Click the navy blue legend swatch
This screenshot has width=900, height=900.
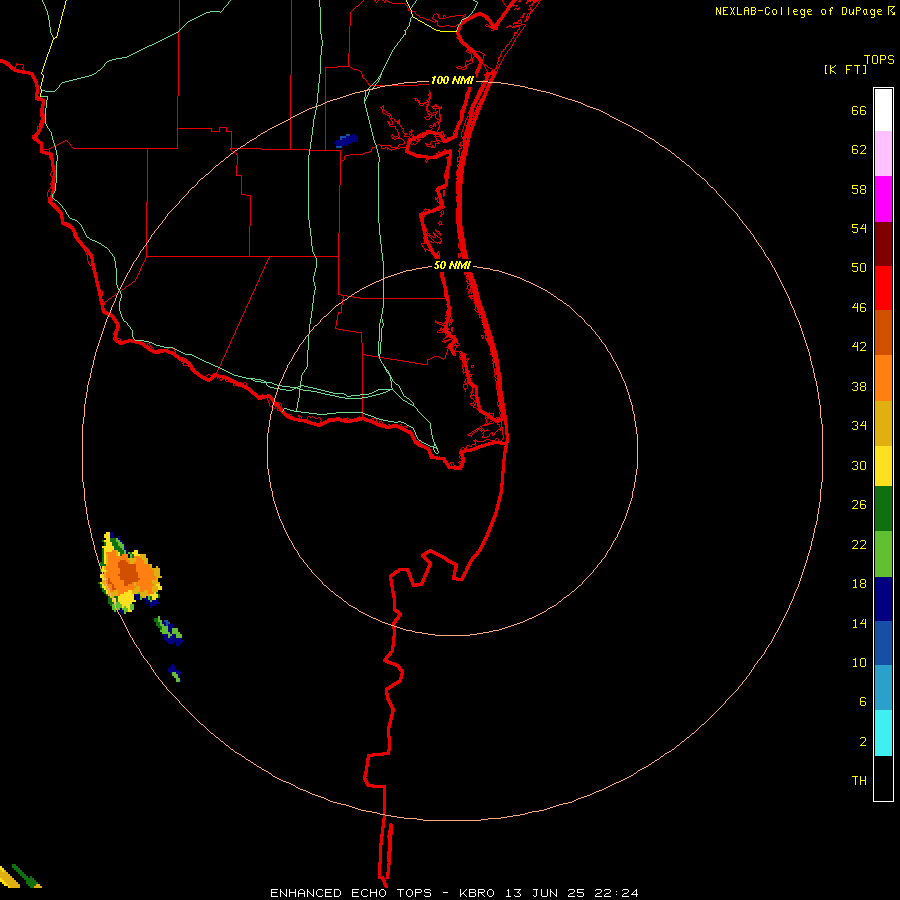pyautogui.click(x=883, y=599)
